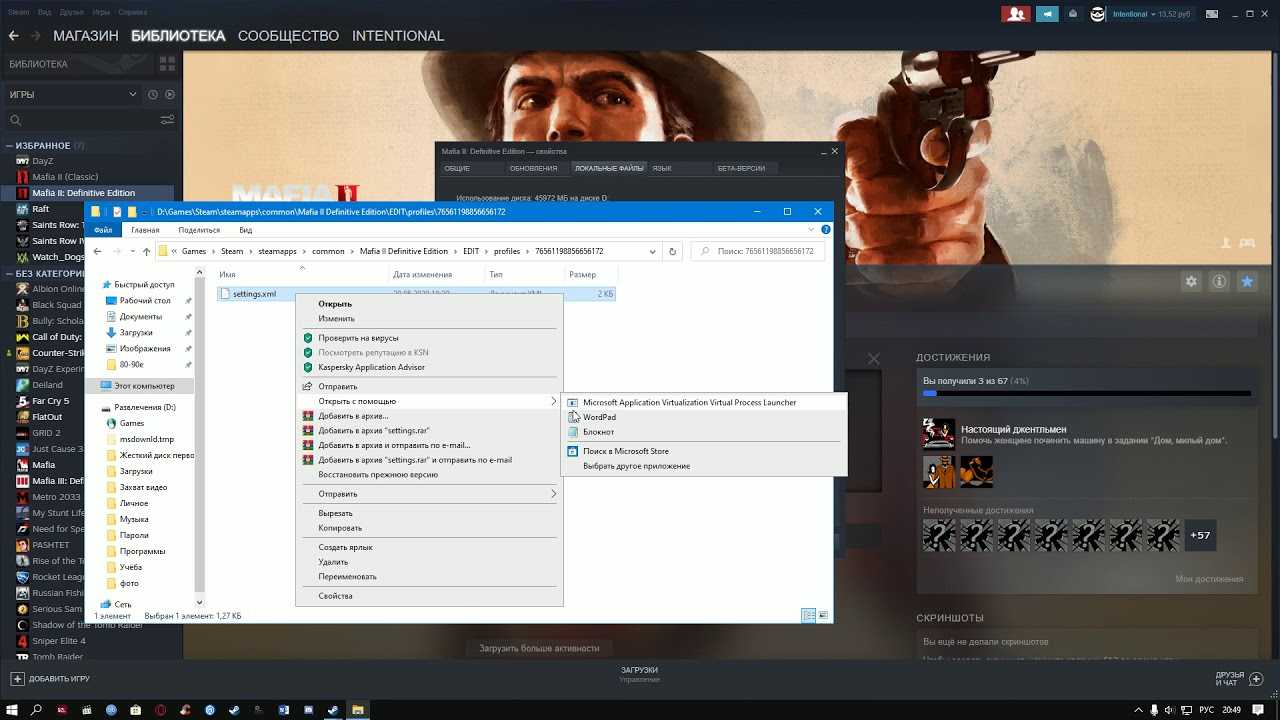Toggle Steam library grid view icon

click(x=167, y=63)
